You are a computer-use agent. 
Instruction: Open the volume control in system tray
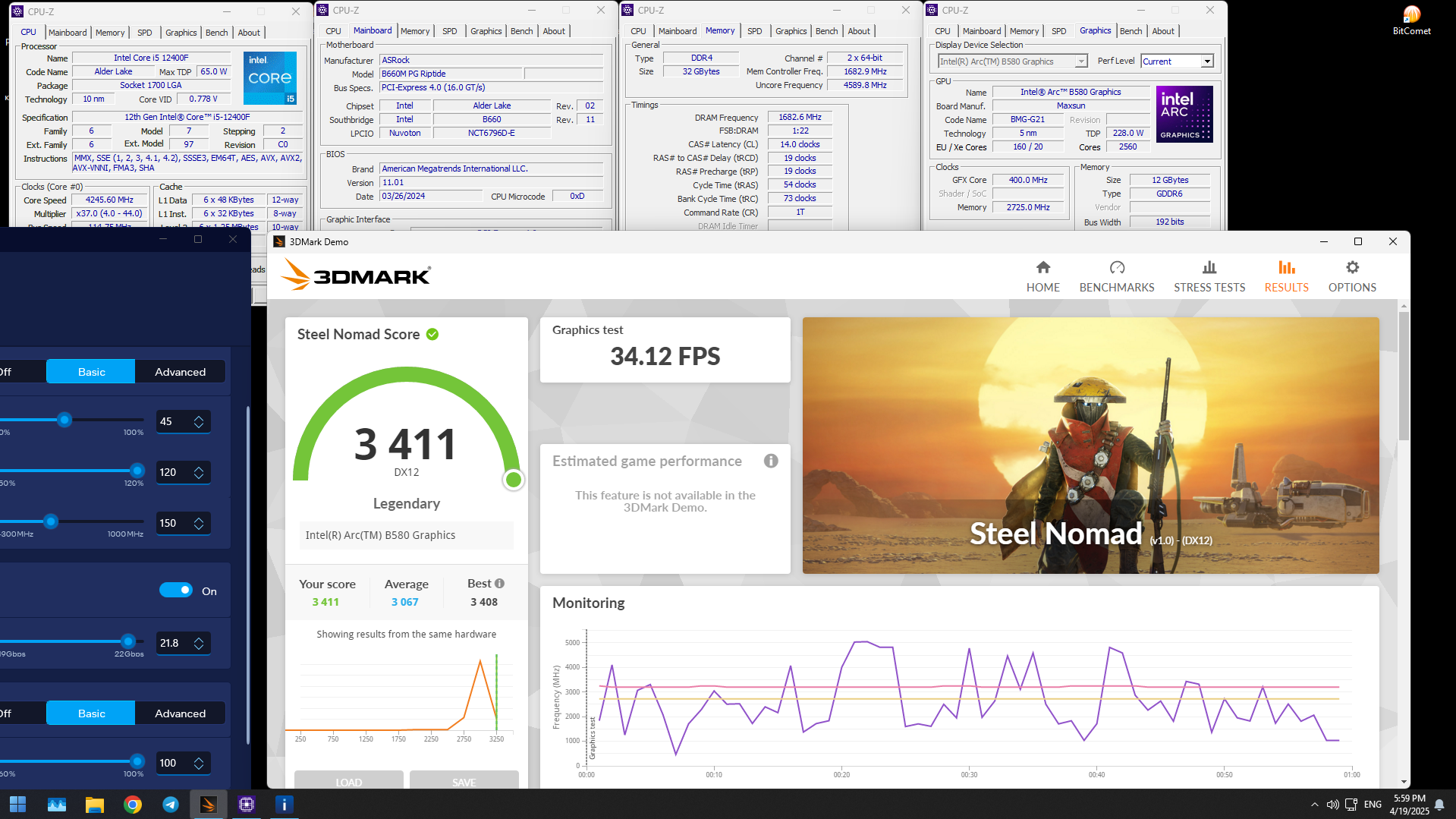coord(1332,805)
